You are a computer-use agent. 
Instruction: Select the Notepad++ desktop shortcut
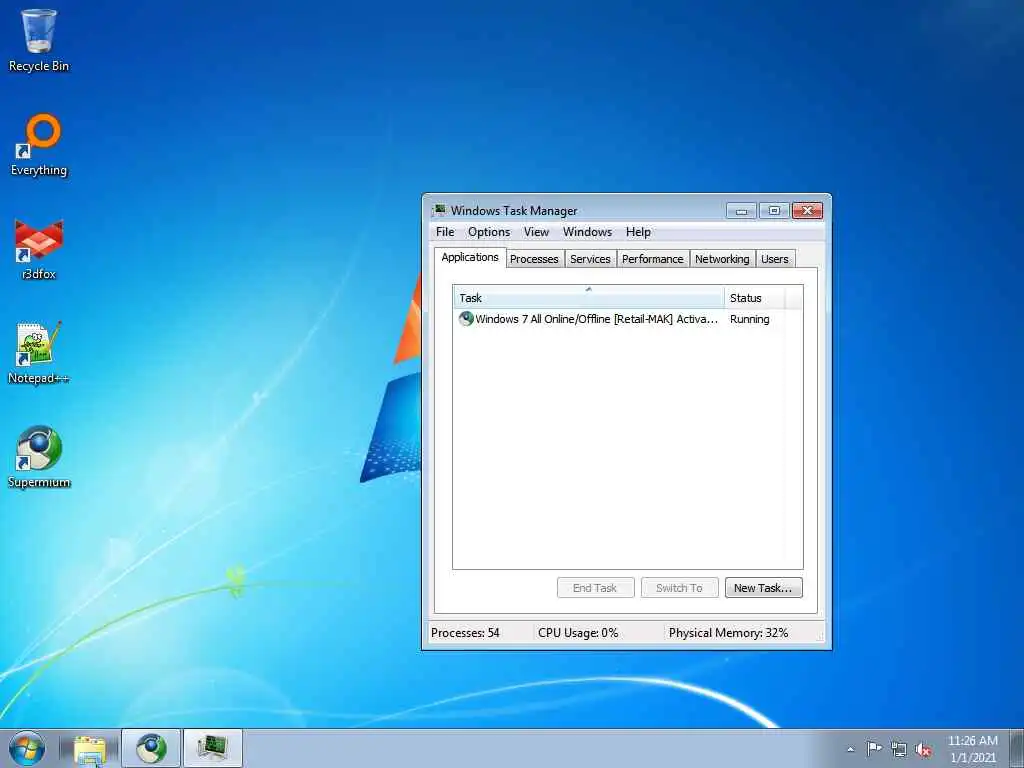click(39, 353)
